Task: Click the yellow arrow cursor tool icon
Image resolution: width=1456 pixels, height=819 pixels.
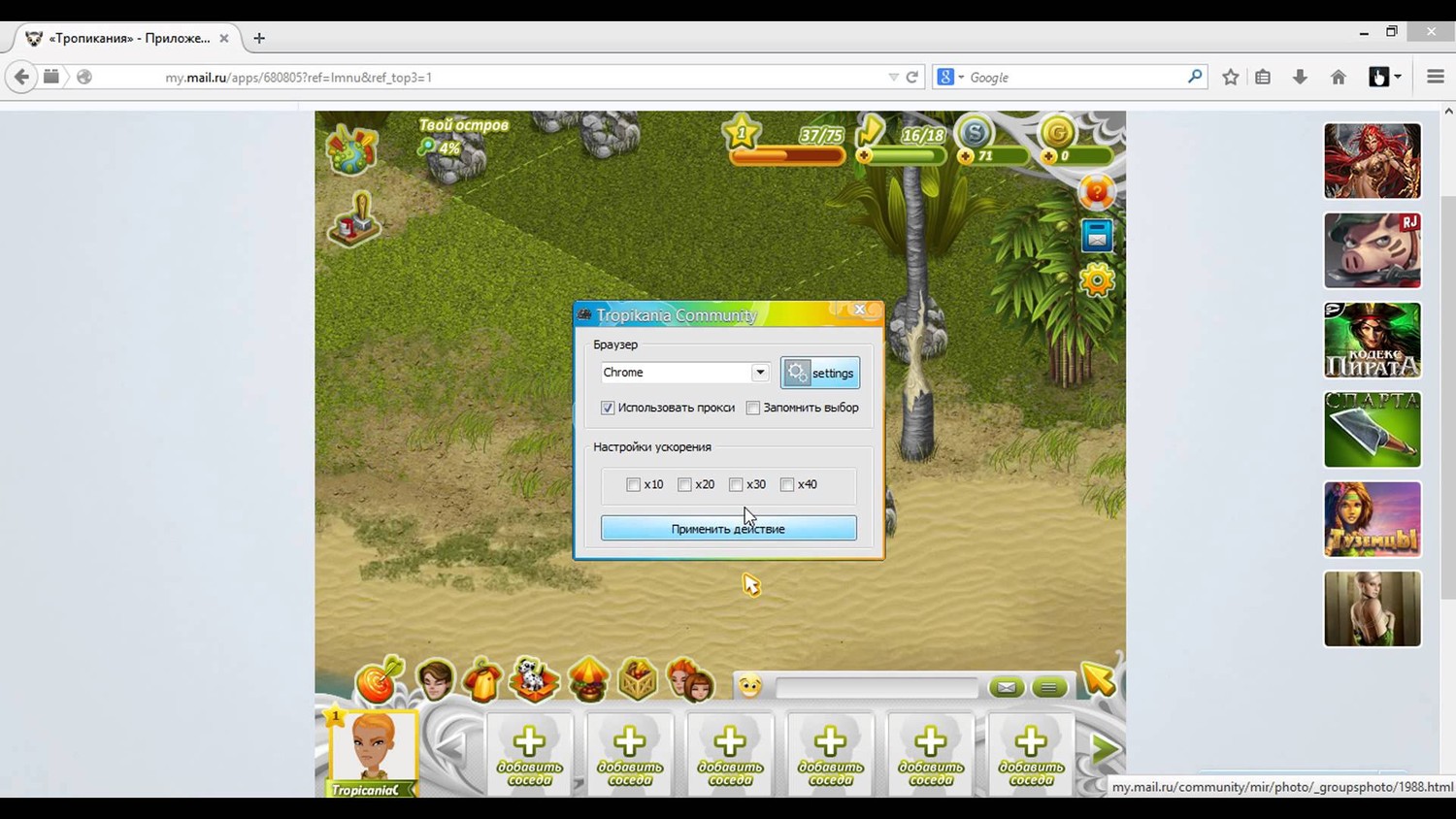Action: tap(1099, 680)
